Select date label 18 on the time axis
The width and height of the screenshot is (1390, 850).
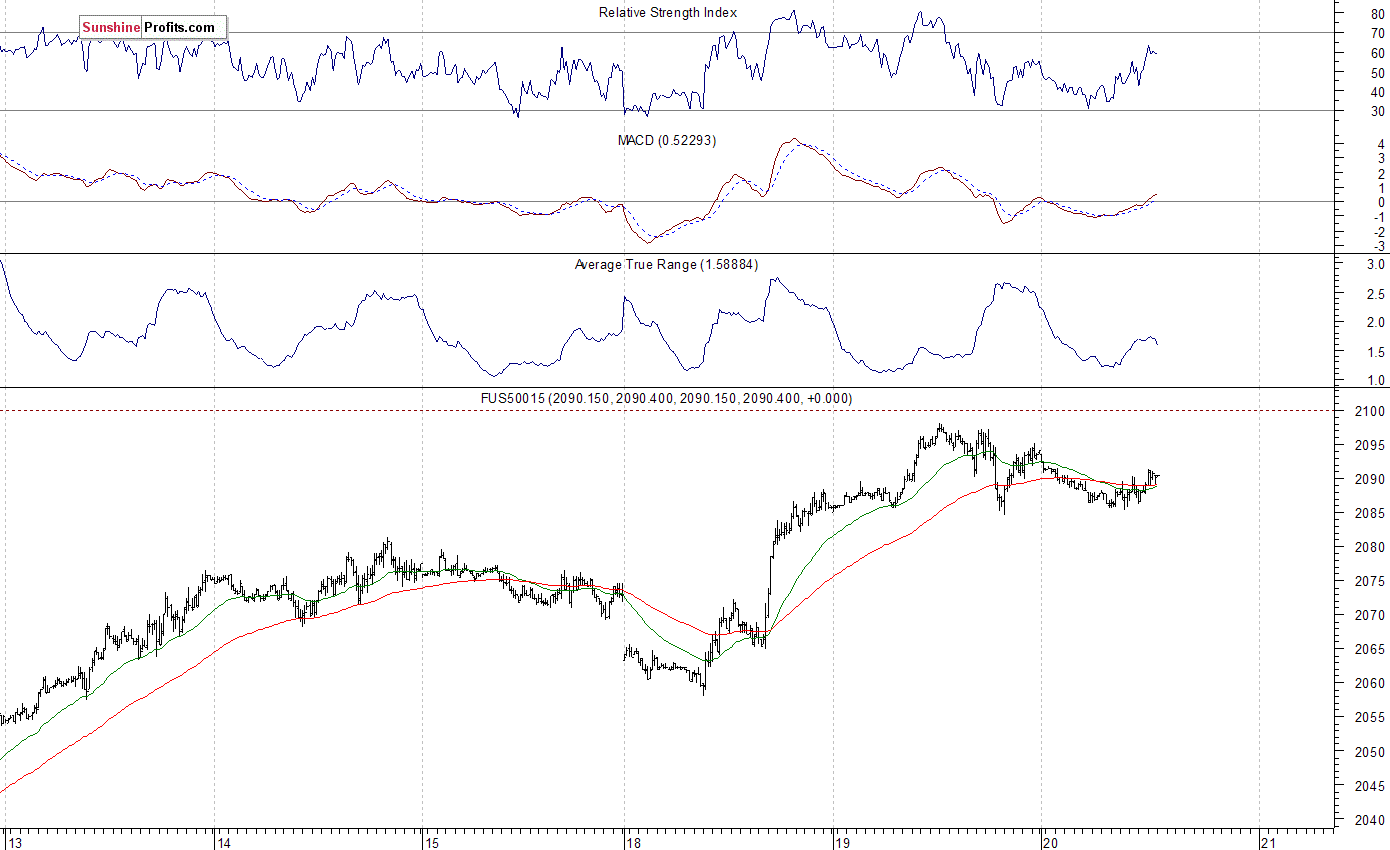634,842
